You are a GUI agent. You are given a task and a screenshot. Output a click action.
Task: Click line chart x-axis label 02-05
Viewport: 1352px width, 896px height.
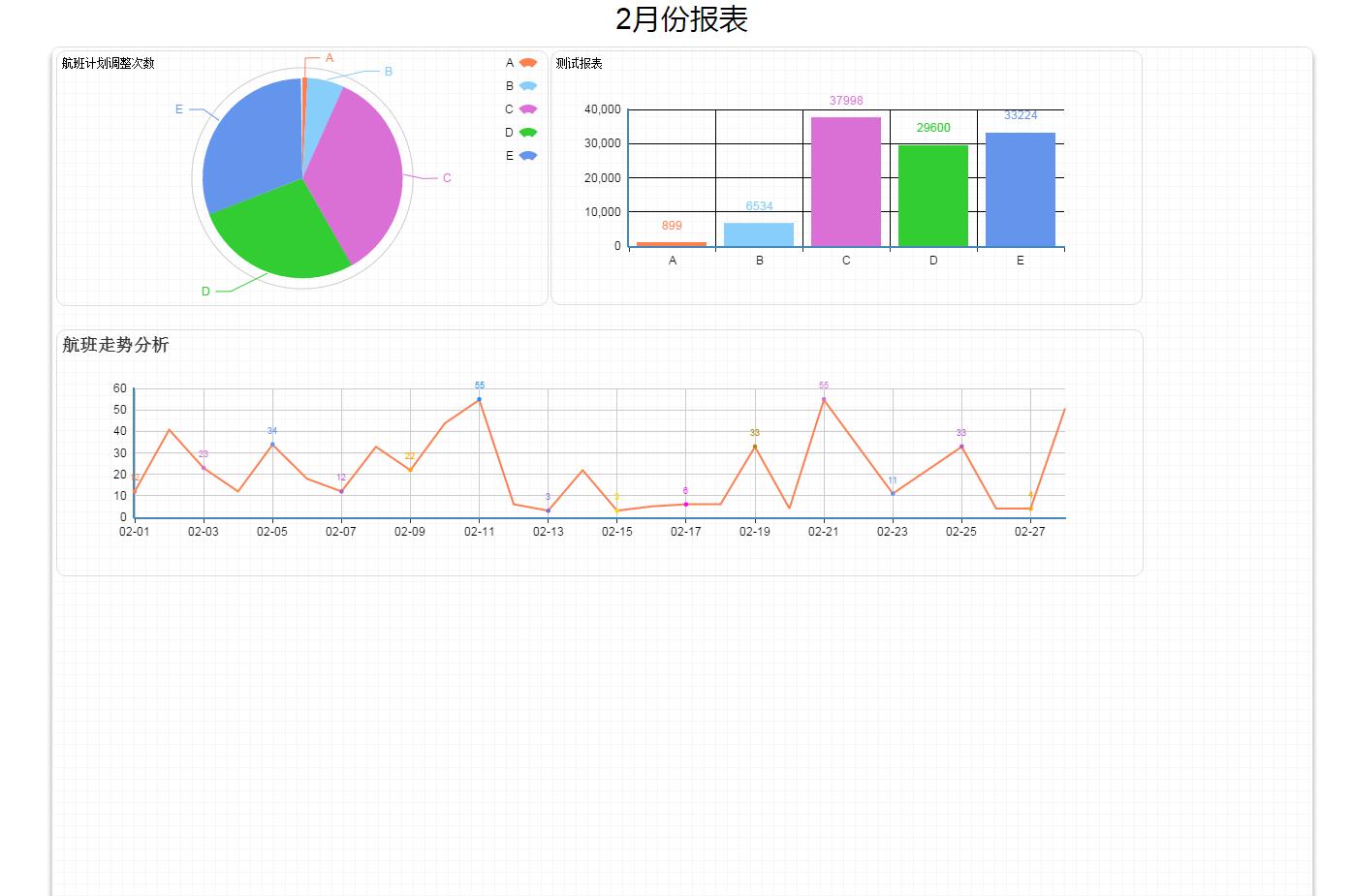[x=272, y=532]
